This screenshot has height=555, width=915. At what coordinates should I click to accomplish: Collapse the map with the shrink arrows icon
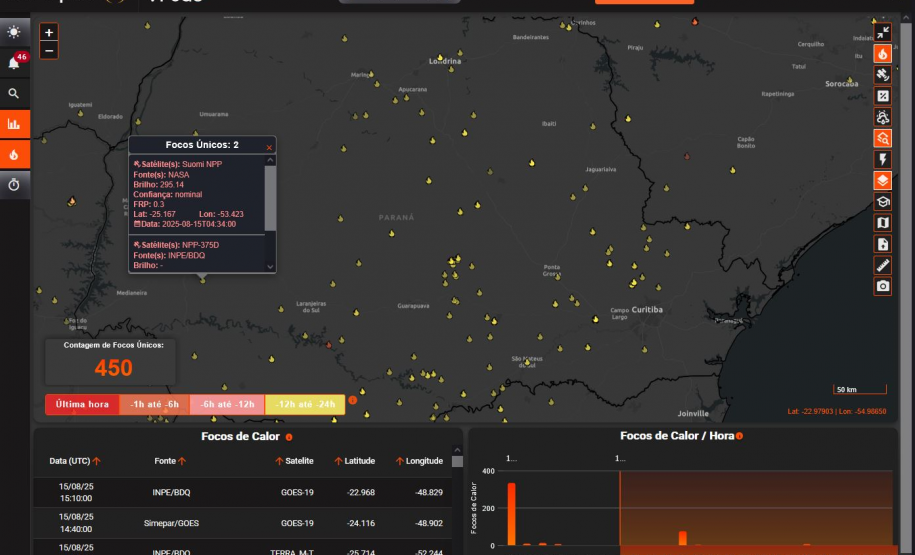point(883,33)
